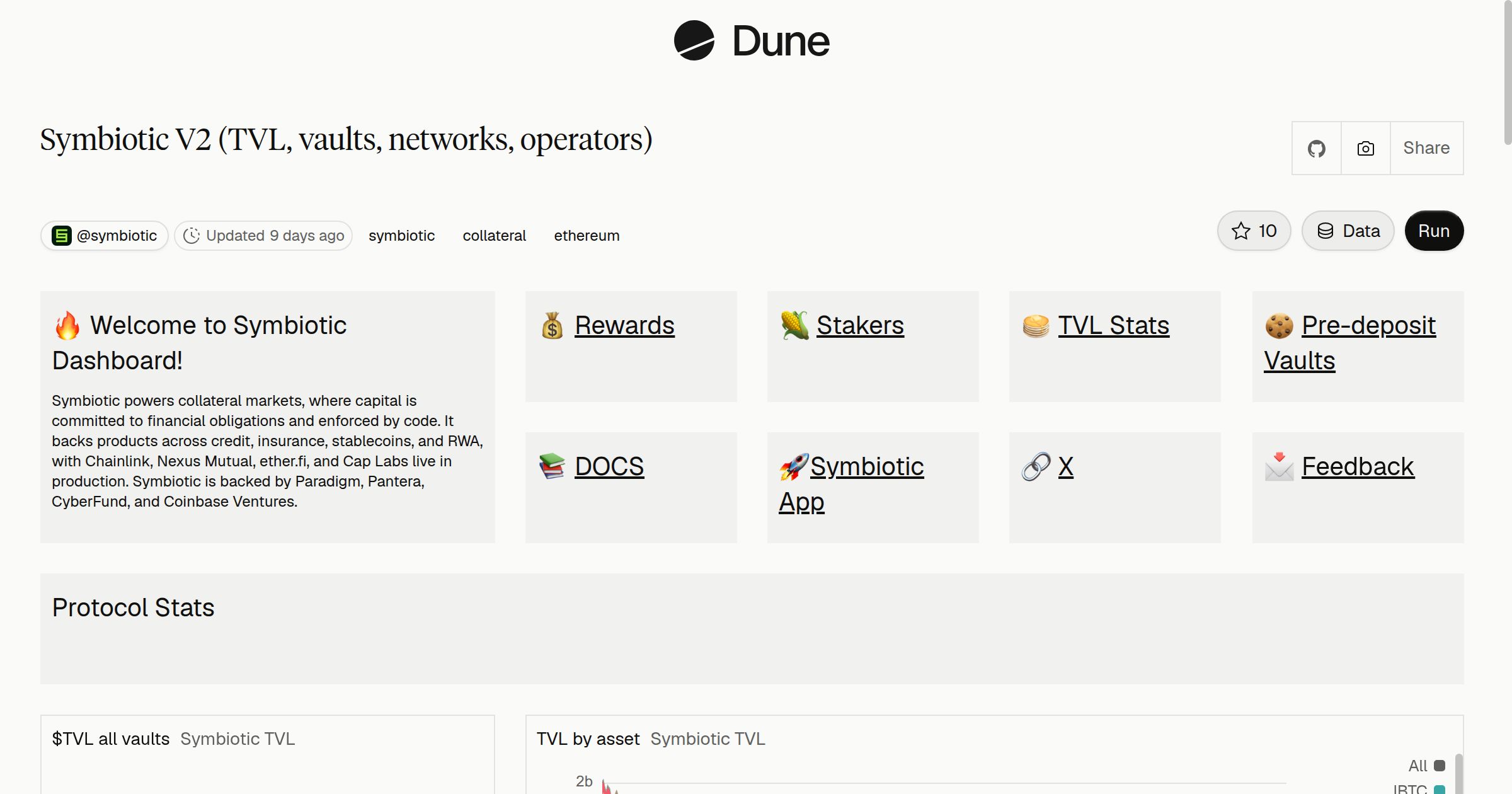Click the clock icon beside Updated
The width and height of the screenshot is (1512, 794).
point(191,236)
